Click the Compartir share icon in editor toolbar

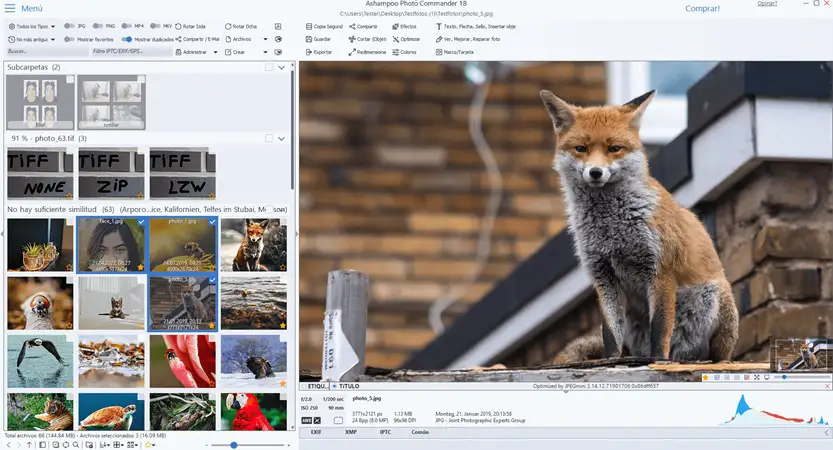click(352, 26)
